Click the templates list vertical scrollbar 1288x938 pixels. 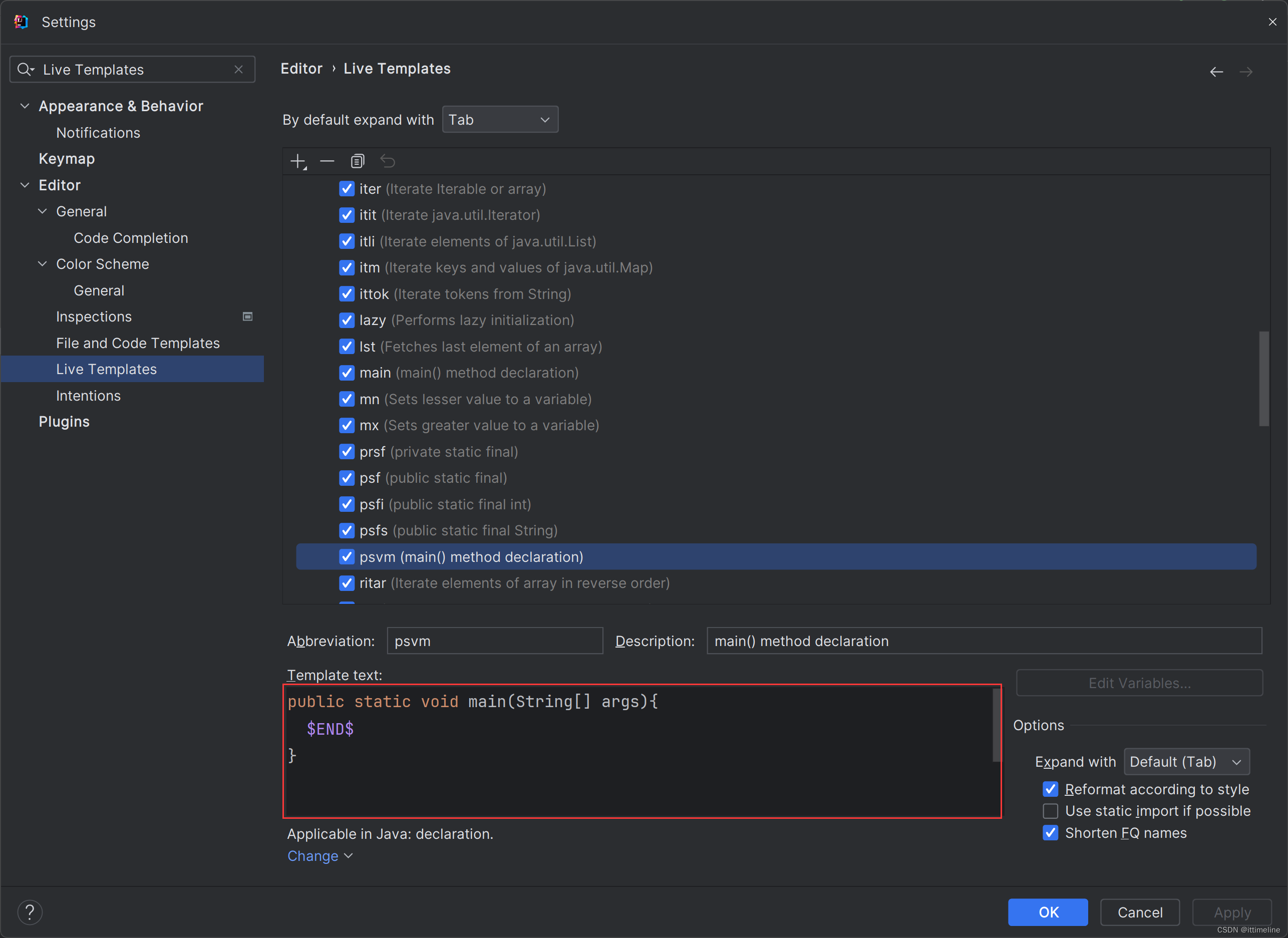(1263, 378)
